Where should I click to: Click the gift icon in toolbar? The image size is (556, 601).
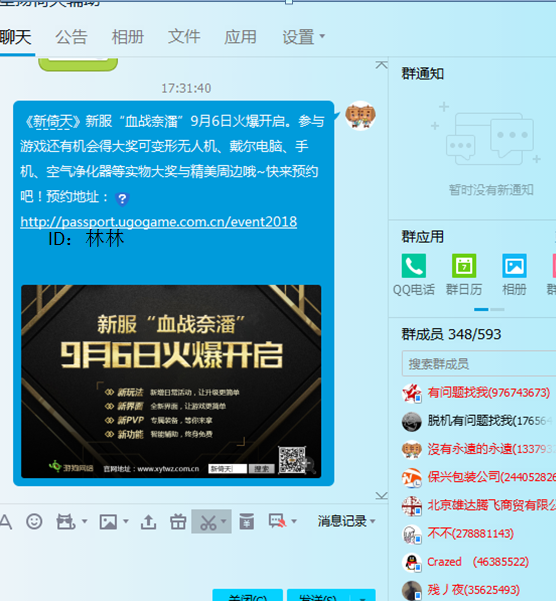(178, 522)
